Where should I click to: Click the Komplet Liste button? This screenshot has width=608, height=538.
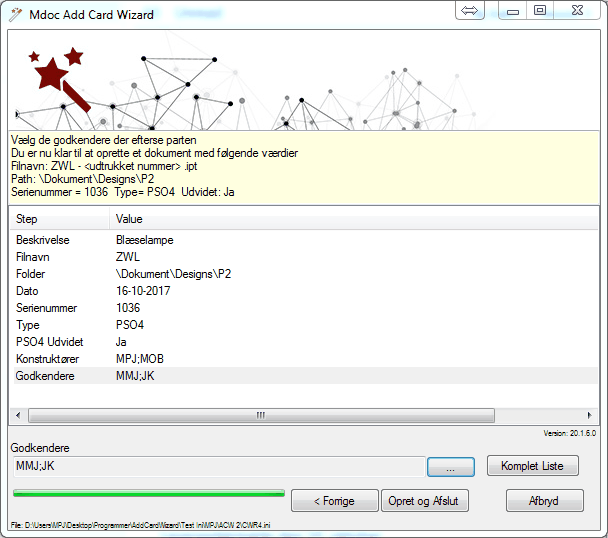[532, 466]
